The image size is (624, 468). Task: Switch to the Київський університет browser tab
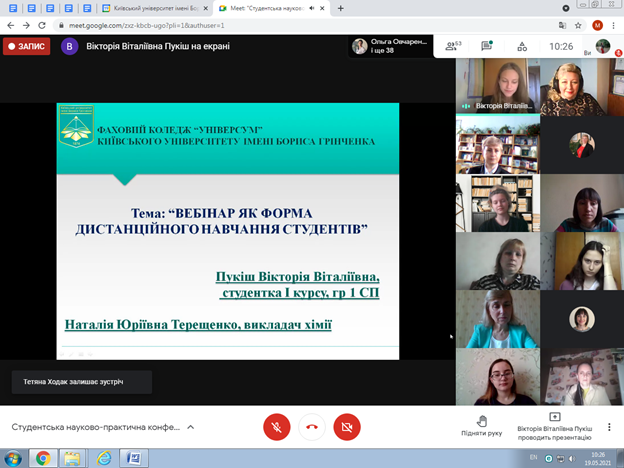click(148, 8)
